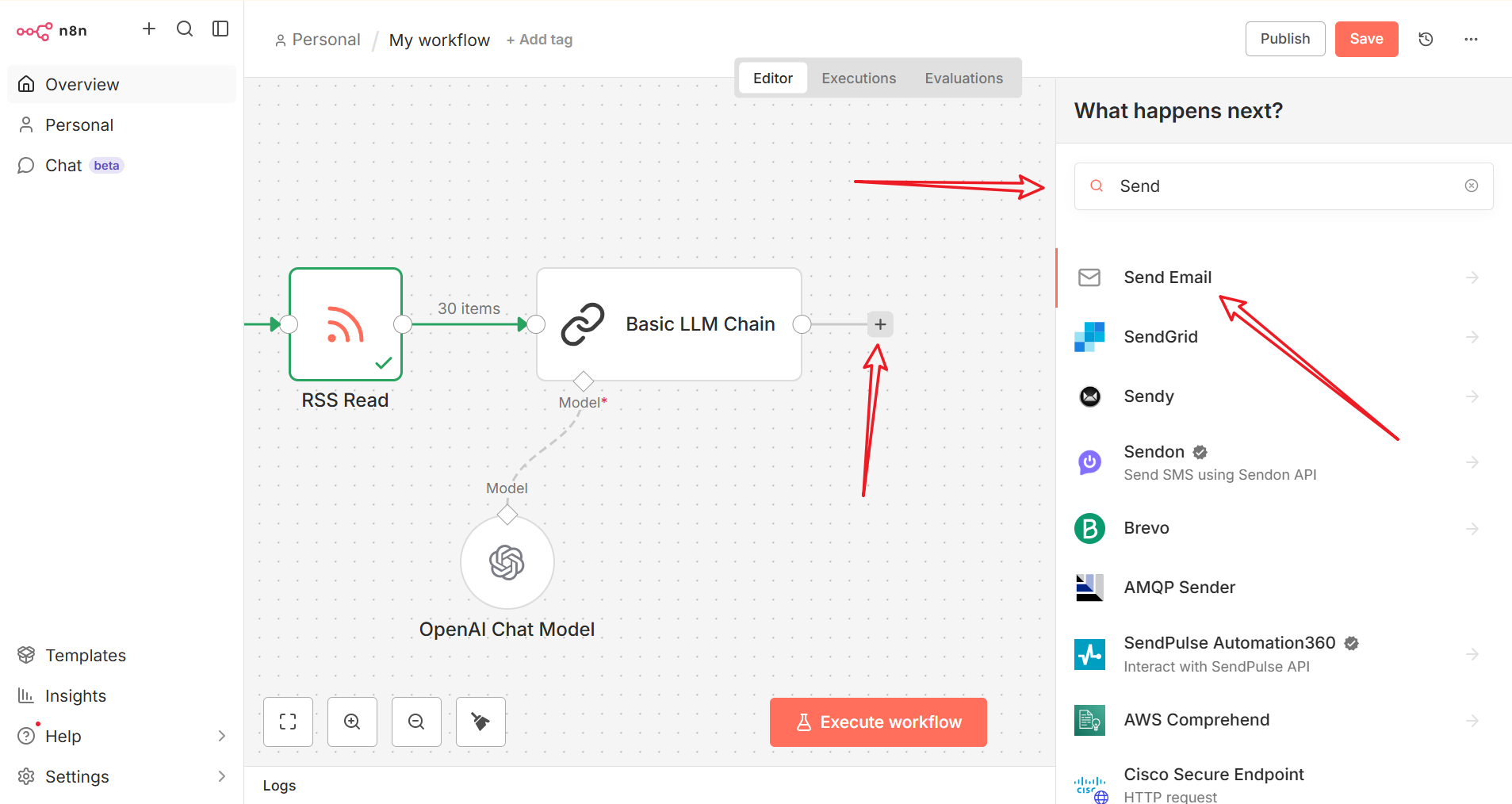Open the workflow history icon
Image resolution: width=1512 pixels, height=804 pixels.
[1426, 39]
